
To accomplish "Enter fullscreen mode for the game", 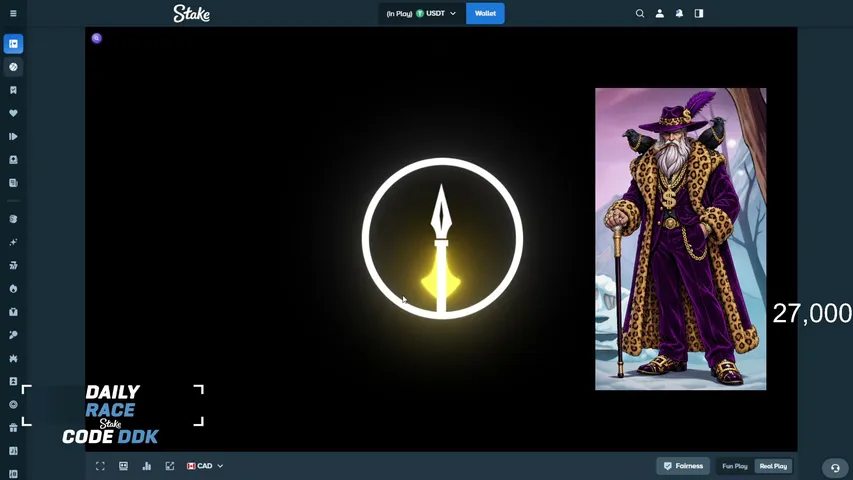I will point(100,466).
